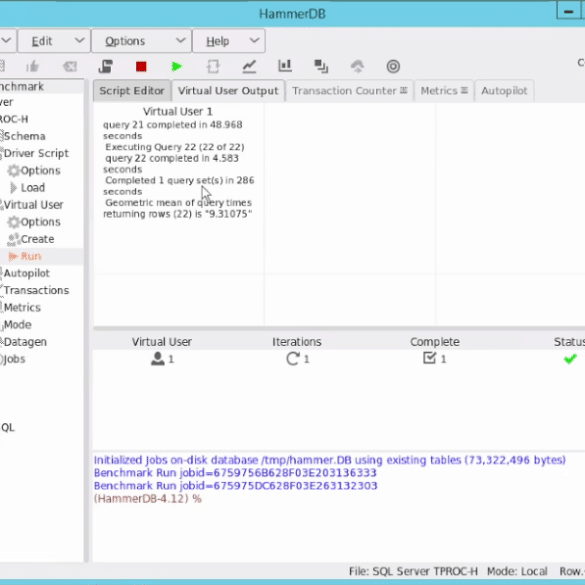Click the users icon beside Create

[x=13, y=239]
